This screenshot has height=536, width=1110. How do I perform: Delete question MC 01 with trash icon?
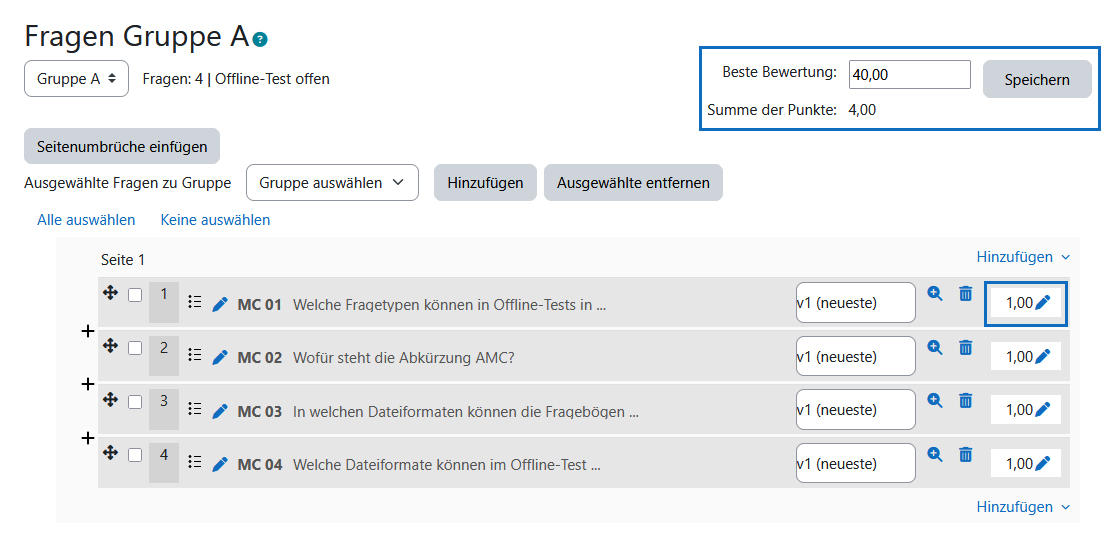click(966, 293)
